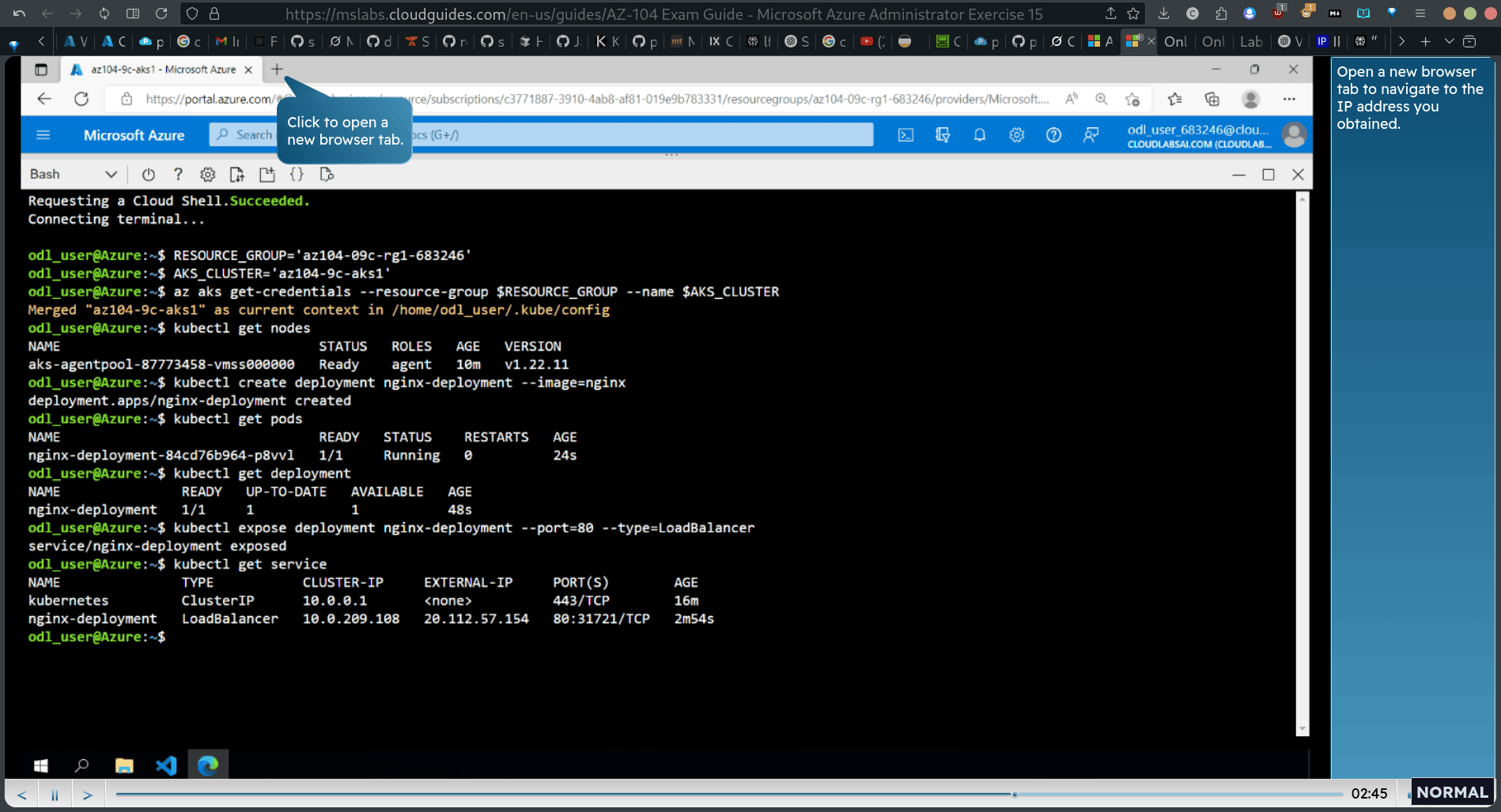Open Cloud Shell from Azure header
Viewport: 1501px width, 812px height.
click(x=906, y=135)
